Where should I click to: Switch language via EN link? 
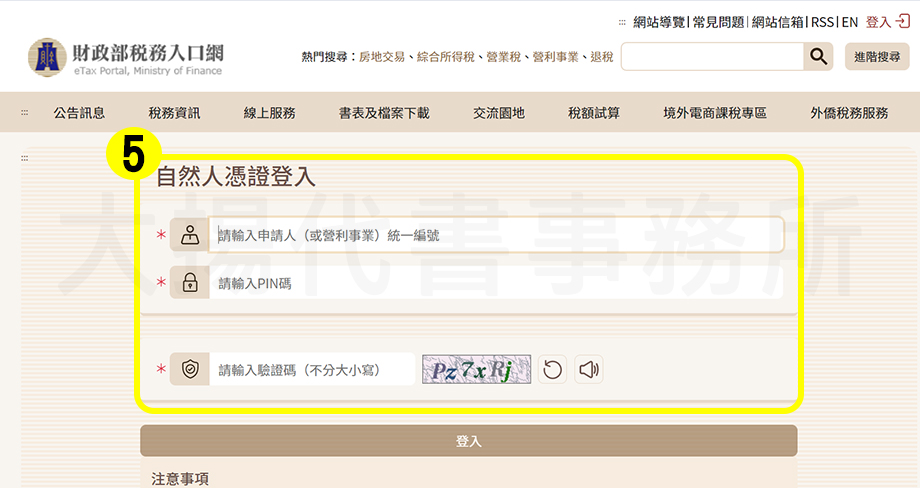pyautogui.click(x=849, y=21)
